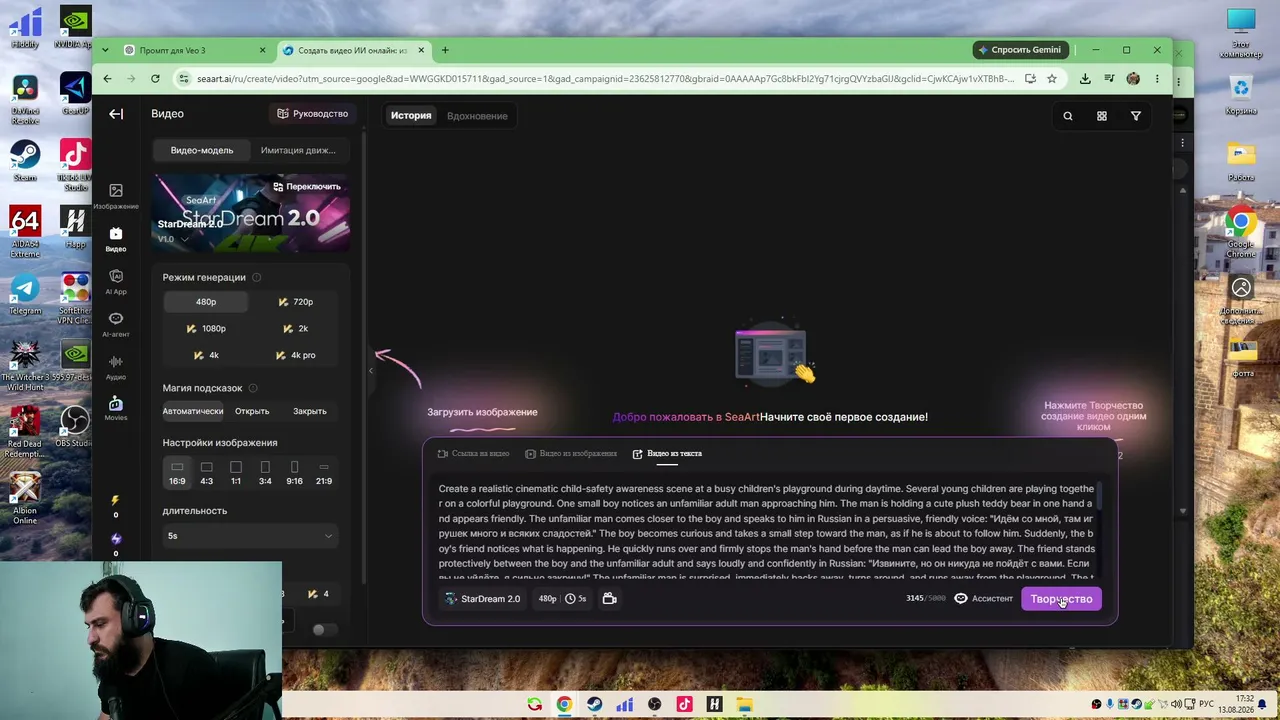Choose the 16:9 aspect ratio
This screenshot has width=1280, height=720.
click(x=177, y=473)
